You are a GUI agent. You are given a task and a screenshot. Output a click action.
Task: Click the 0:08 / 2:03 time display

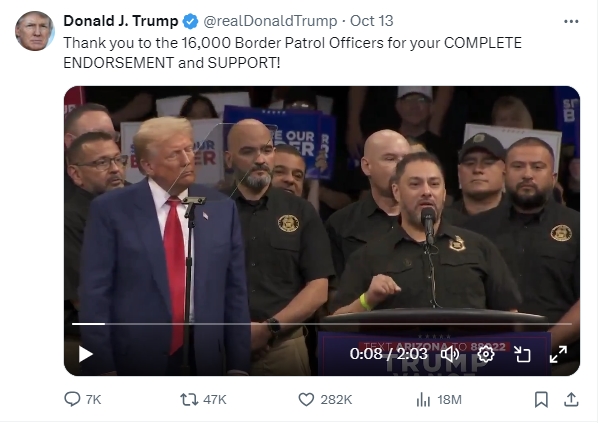coord(389,354)
